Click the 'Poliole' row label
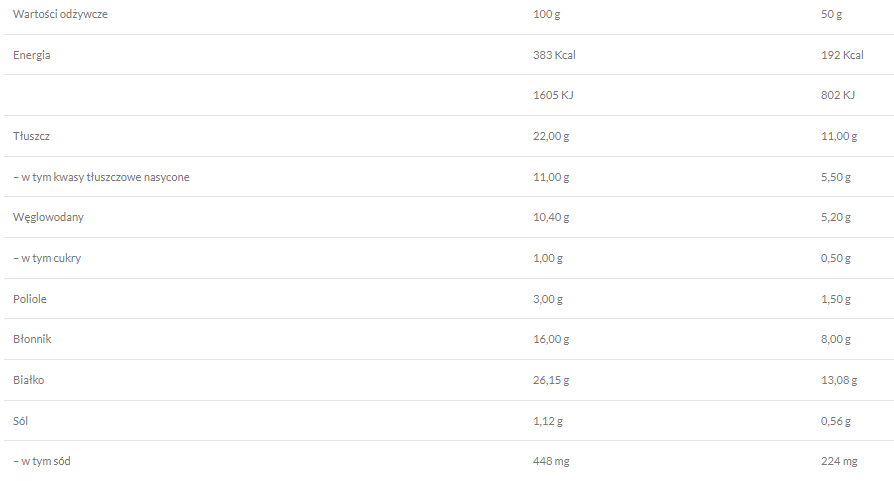The height and width of the screenshot is (481, 894). tap(30, 299)
